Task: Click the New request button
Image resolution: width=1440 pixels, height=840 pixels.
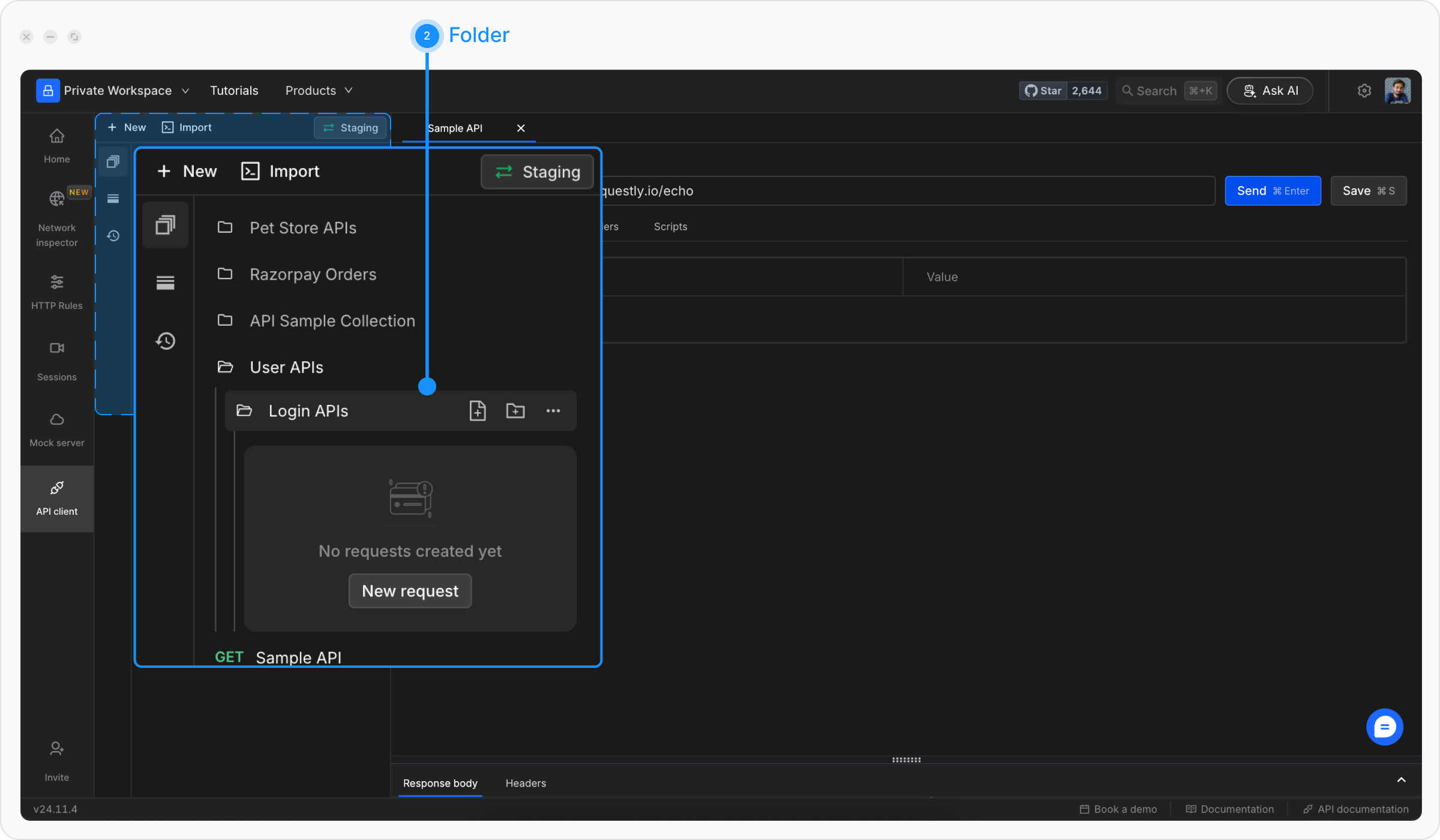Action: coord(410,591)
